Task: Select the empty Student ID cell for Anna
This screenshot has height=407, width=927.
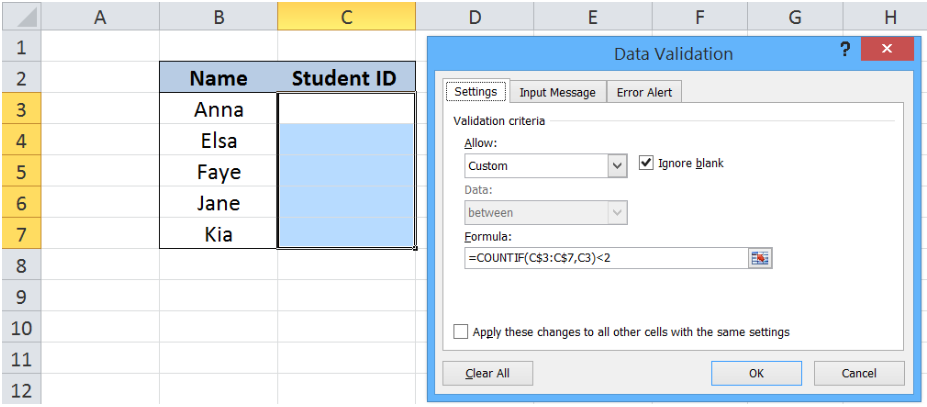Action: tap(346, 109)
